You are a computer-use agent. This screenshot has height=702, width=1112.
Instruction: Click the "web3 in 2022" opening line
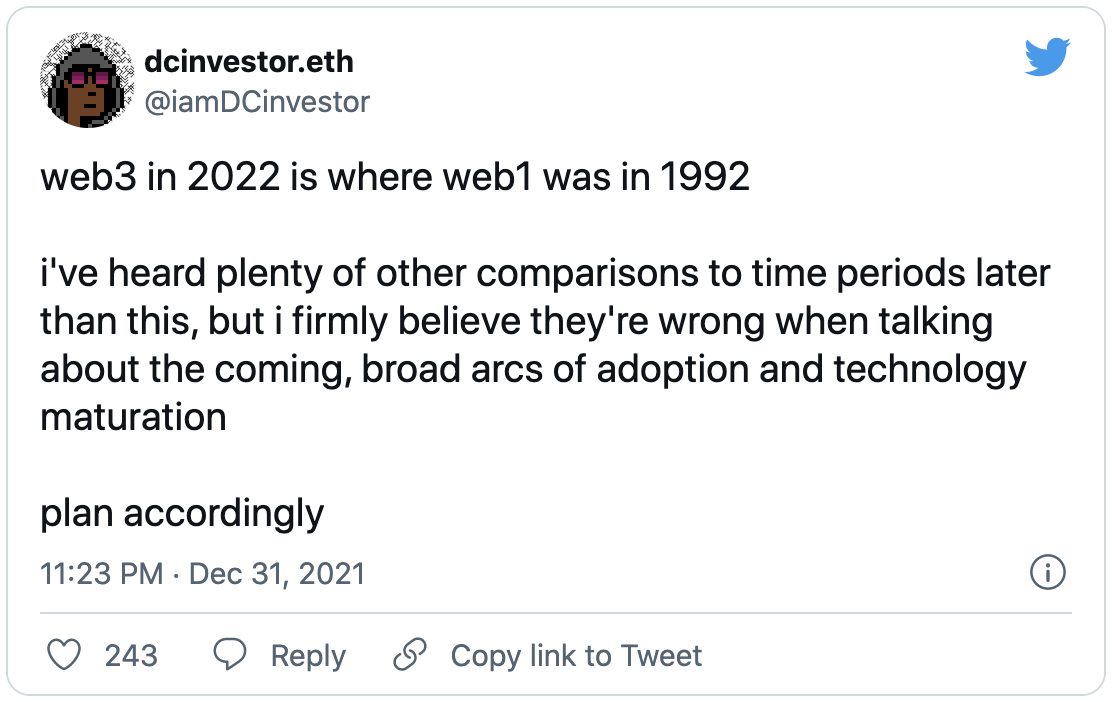[x=395, y=177]
